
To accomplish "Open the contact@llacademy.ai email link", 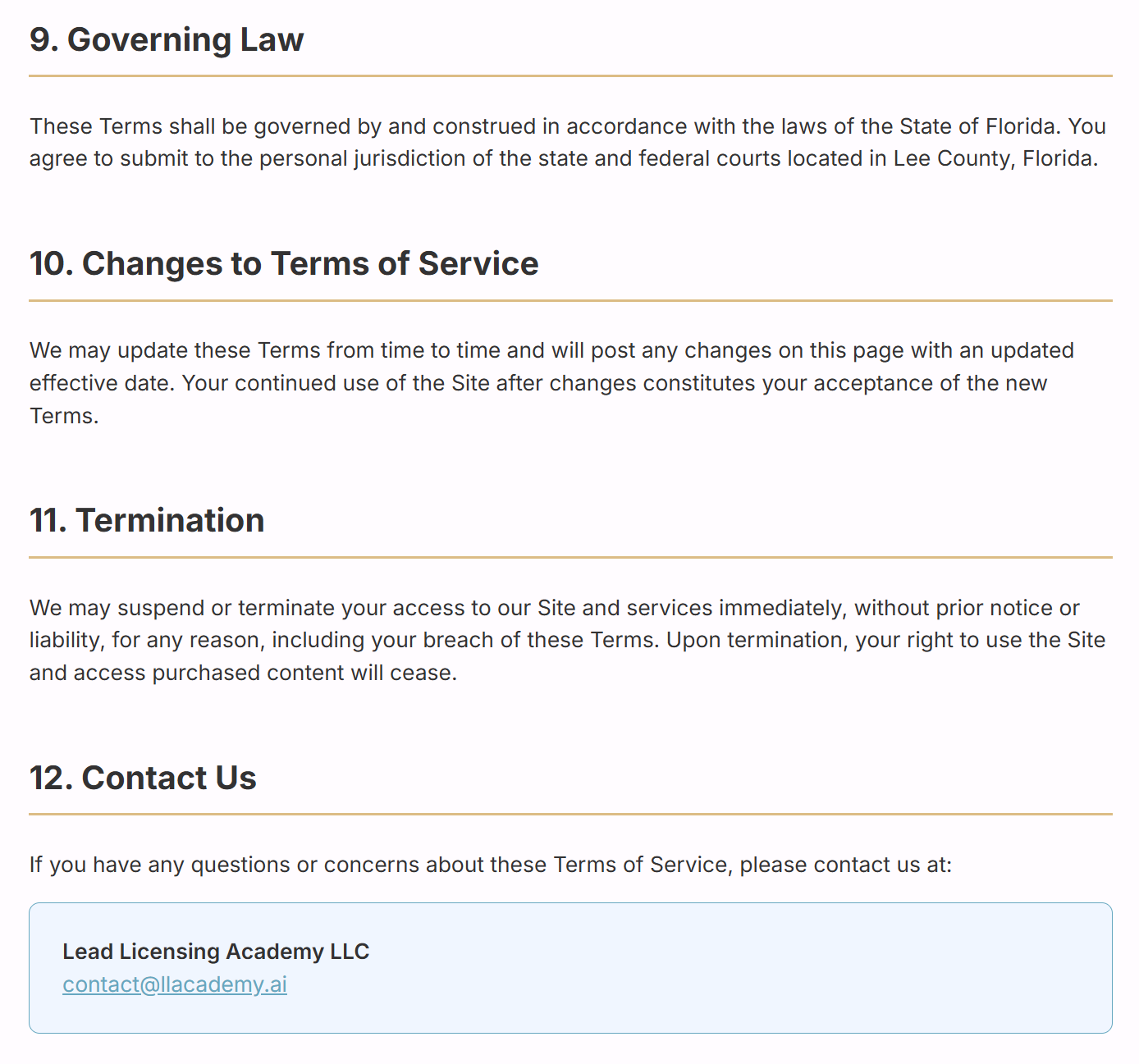I will point(175,984).
